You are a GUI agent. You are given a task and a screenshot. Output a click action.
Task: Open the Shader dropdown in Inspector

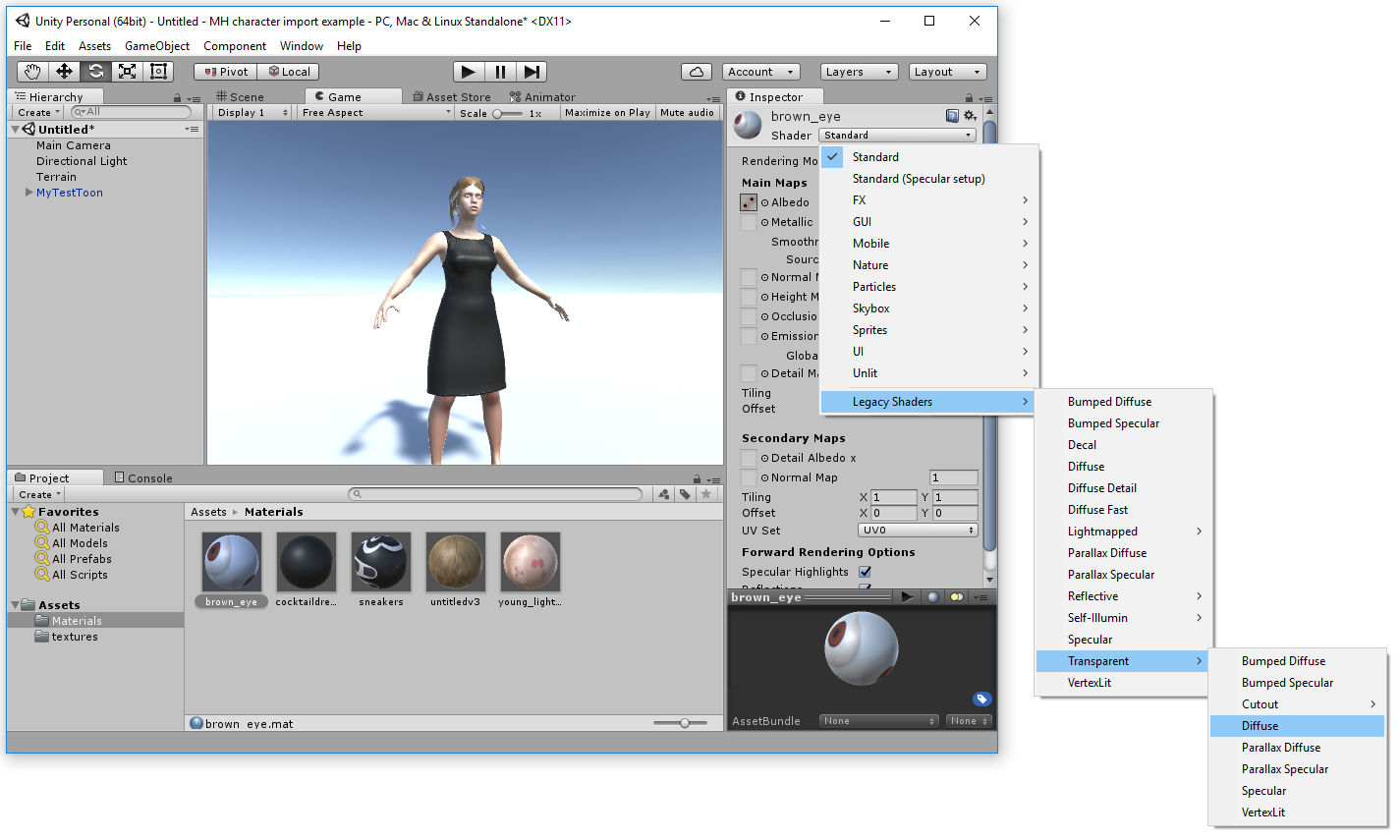(897, 136)
